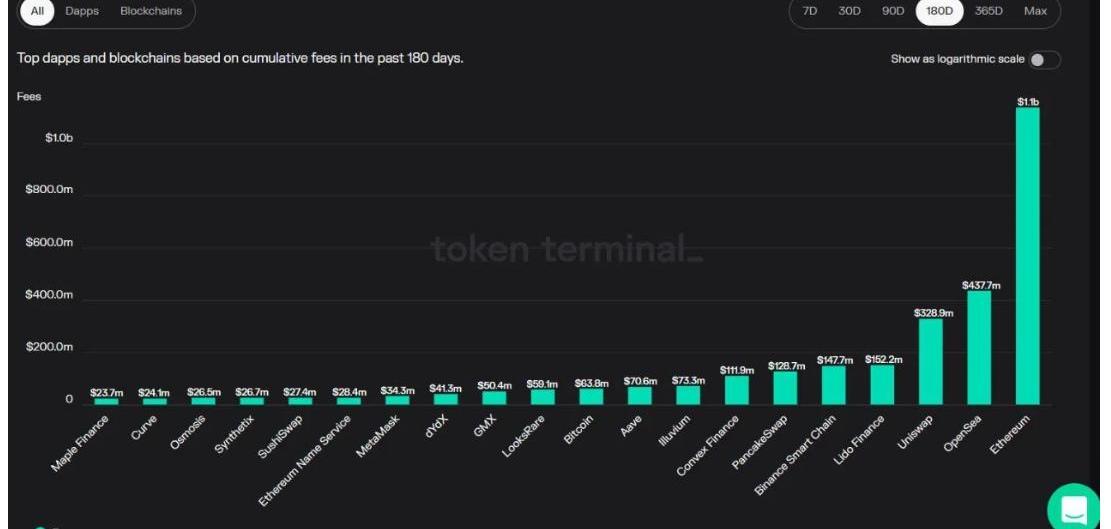Select the 180D time range
This screenshot has height=529, width=1111.
coord(939,11)
